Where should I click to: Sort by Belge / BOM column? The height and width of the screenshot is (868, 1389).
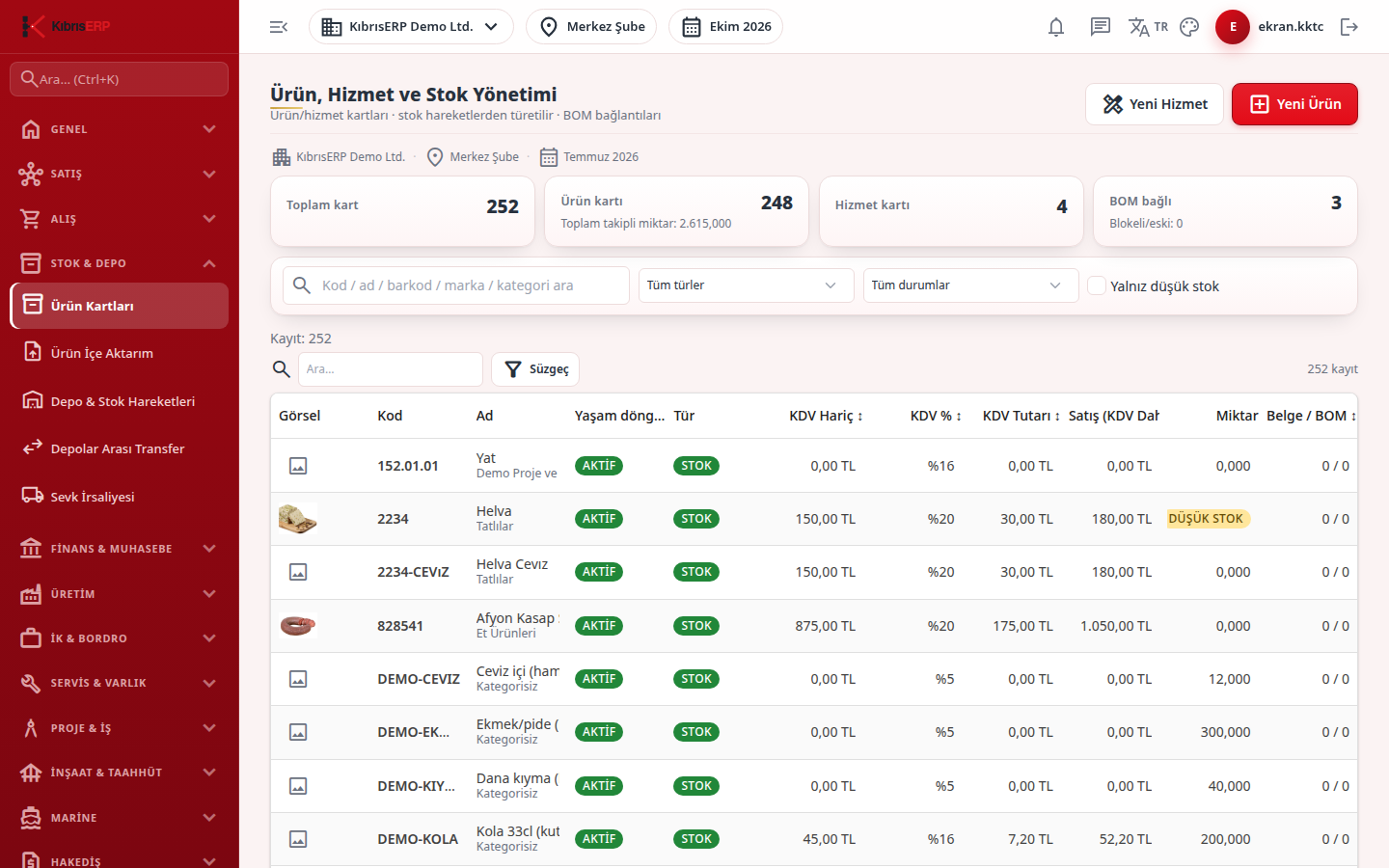pos(1312,416)
